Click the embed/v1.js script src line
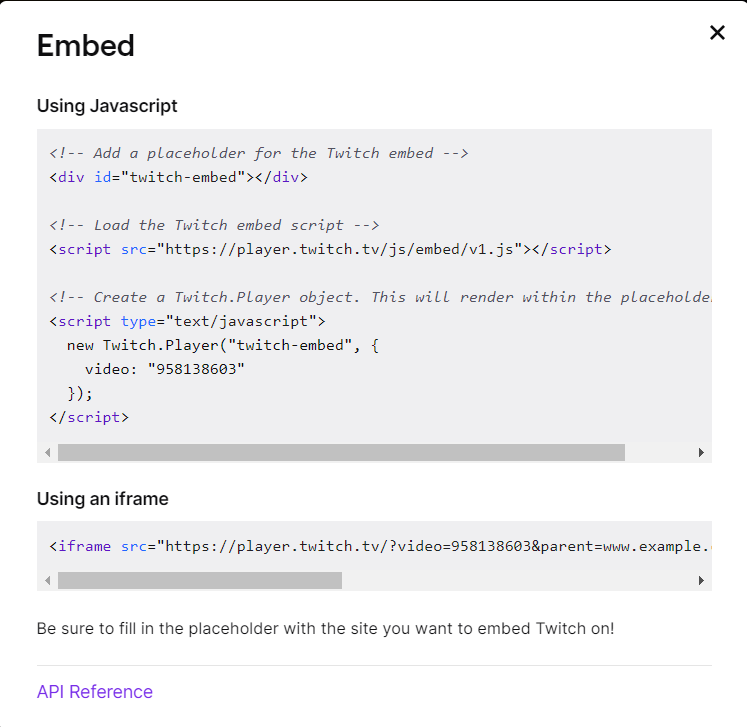Viewport: 747px width, 727px height. [x=330, y=249]
